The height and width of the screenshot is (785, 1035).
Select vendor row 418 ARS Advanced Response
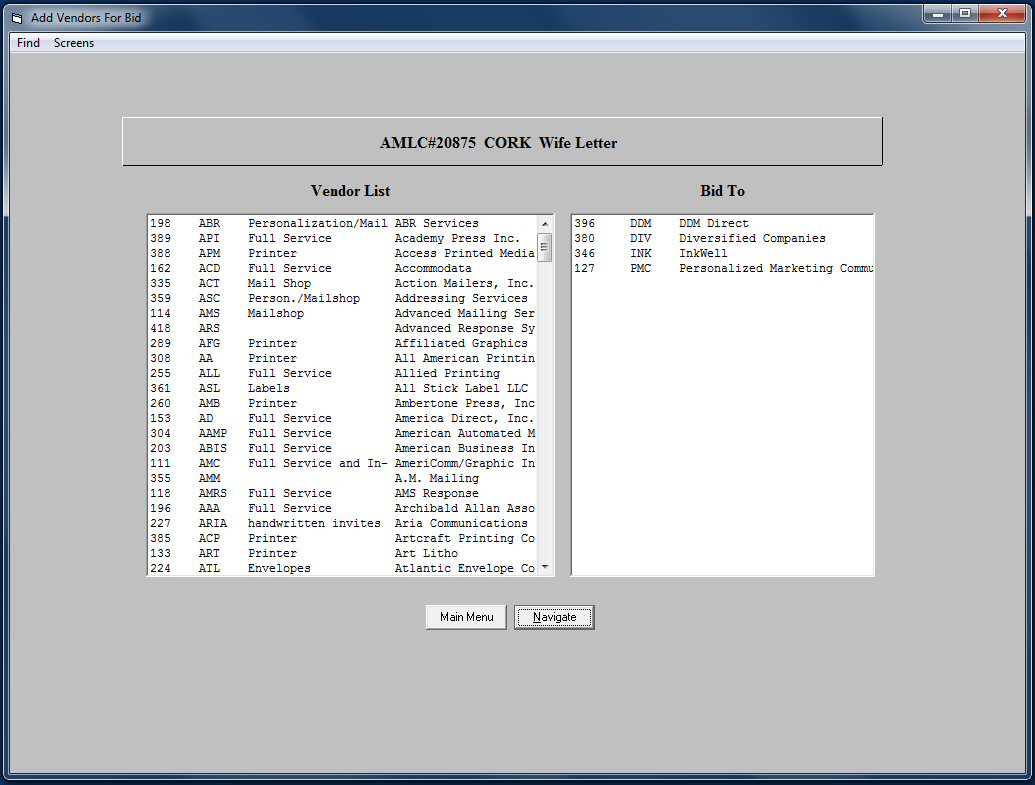[x=343, y=328]
